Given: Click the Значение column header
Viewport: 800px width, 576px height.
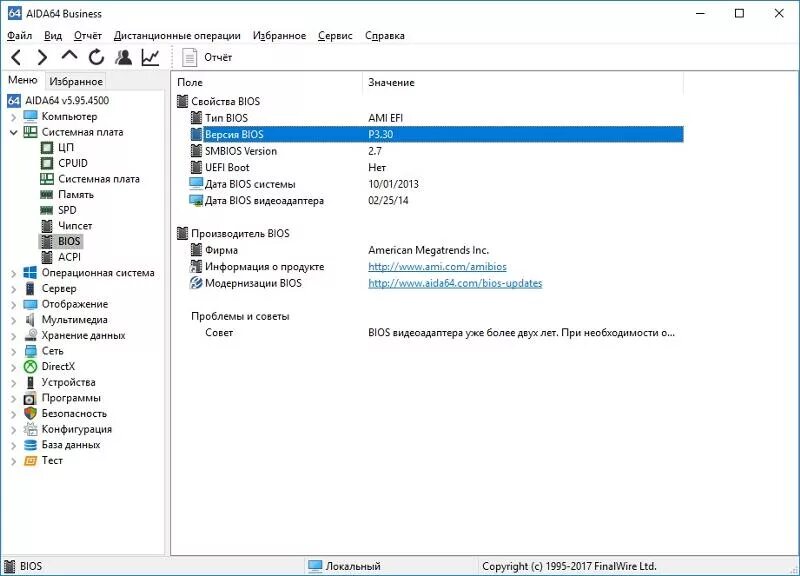Looking at the screenshot, I should point(523,83).
